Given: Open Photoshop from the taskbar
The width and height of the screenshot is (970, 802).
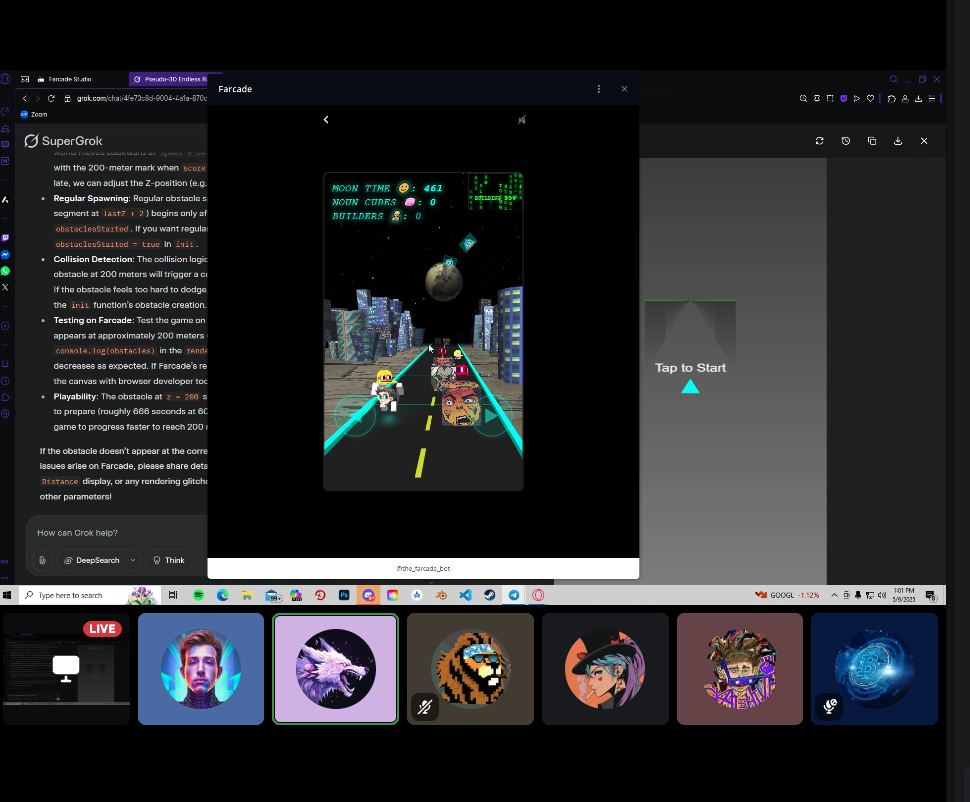Looking at the screenshot, I should pyautogui.click(x=344, y=595).
